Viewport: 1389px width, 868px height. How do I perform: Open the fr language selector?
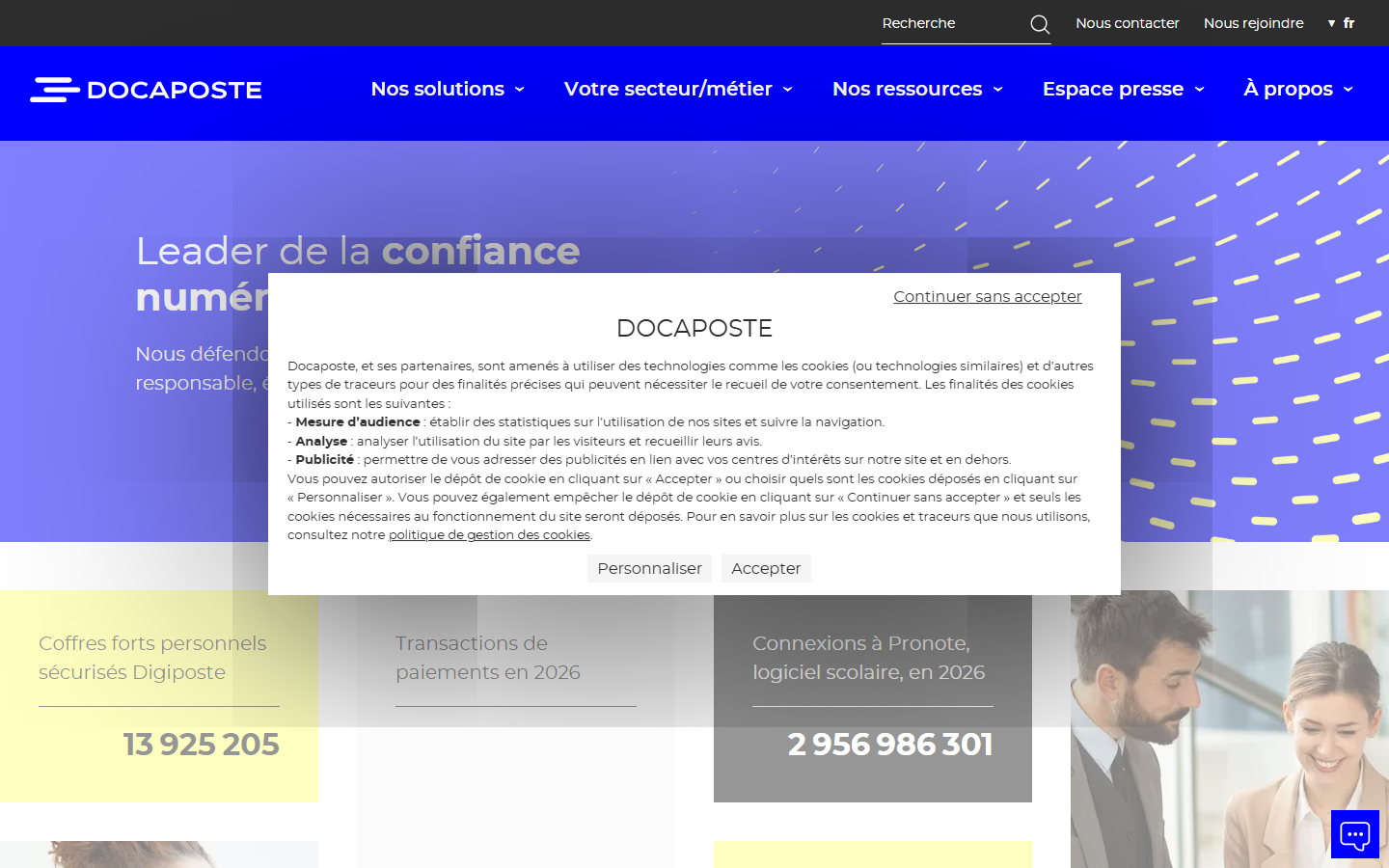point(1342,23)
